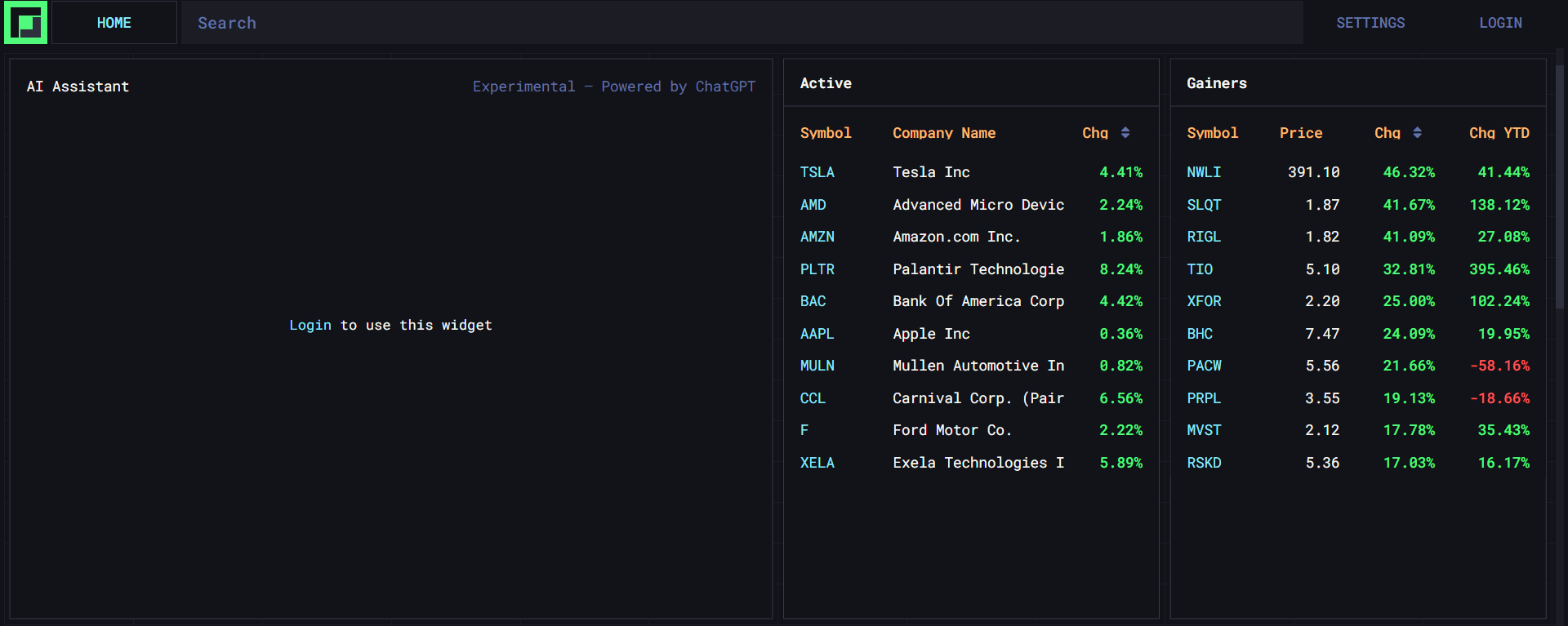Image resolution: width=1568 pixels, height=626 pixels.
Task: Click the 46.32% change value
Action: point(1409,172)
